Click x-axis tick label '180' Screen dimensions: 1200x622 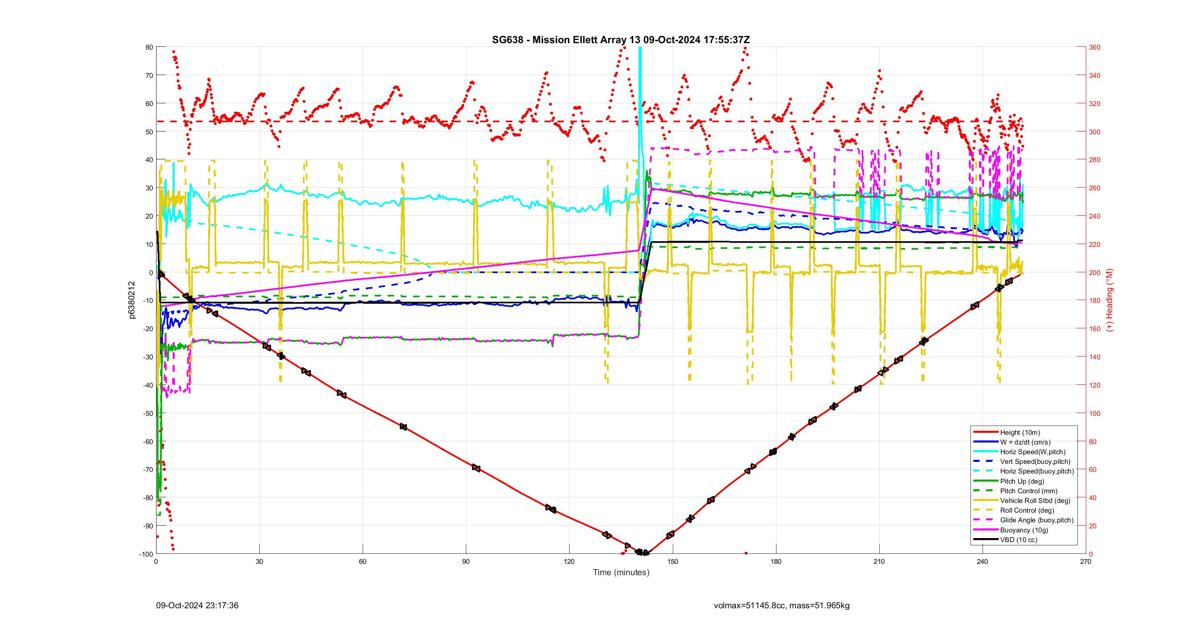pos(776,562)
